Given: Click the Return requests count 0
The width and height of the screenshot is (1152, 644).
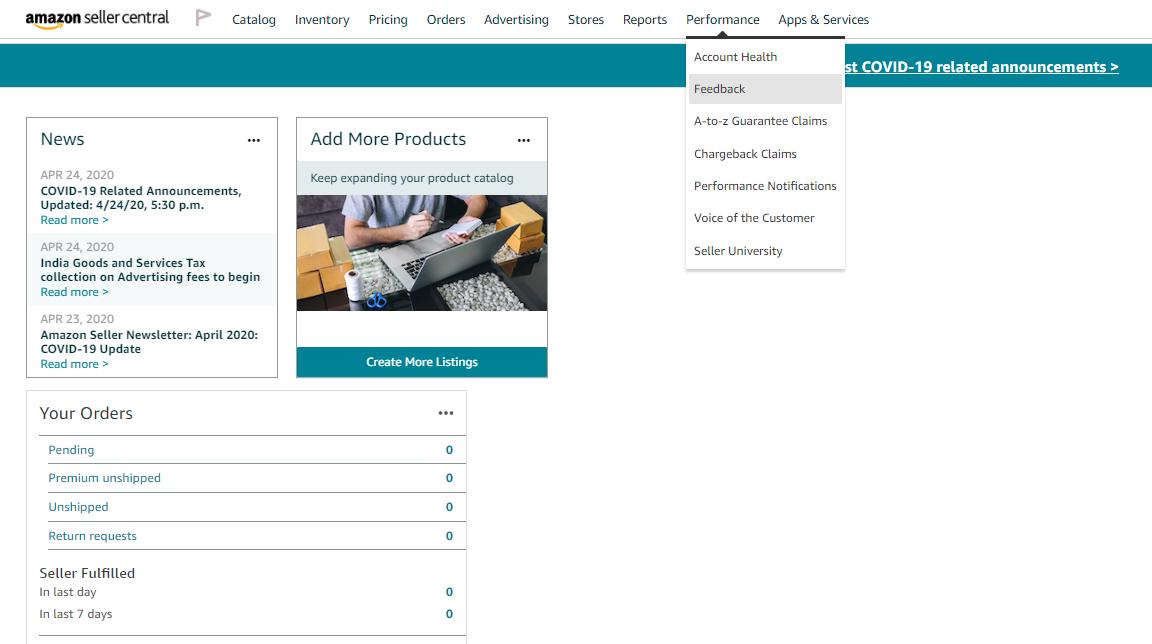Looking at the screenshot, I should [449, 536].
